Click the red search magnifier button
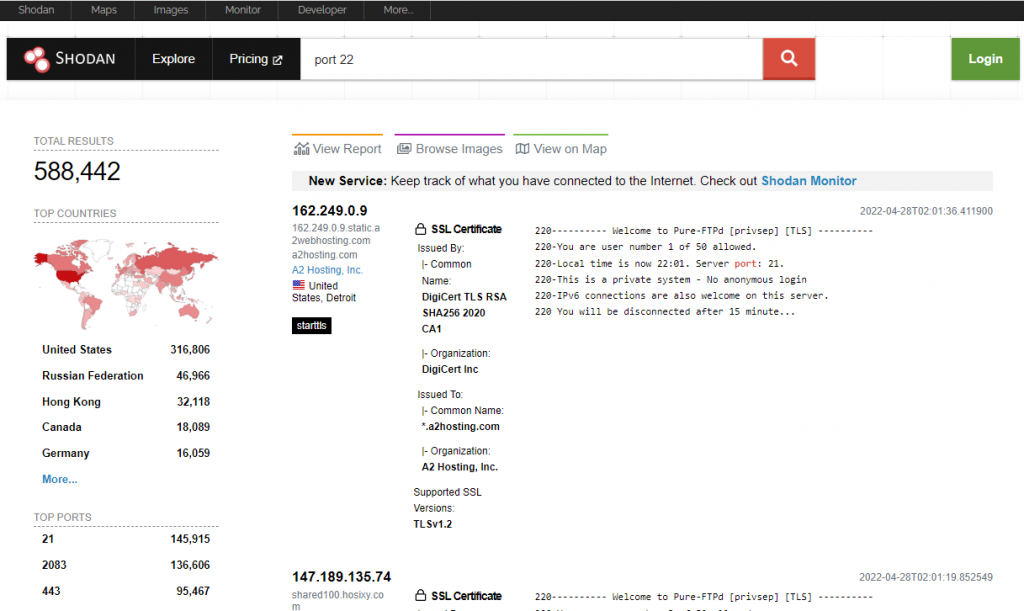Viewport: 1024px width, 611px height. tap(789, 59)
